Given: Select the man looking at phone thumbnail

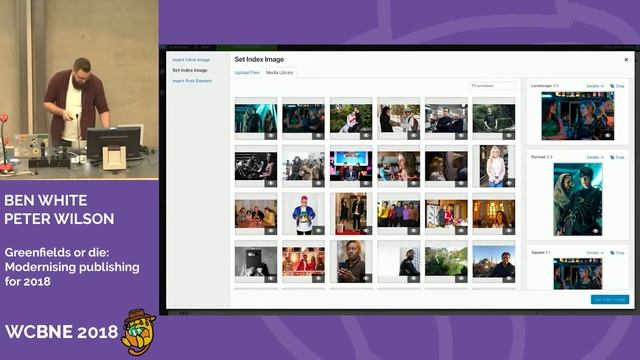Looking at the screenshot, I should pos(351,262).
